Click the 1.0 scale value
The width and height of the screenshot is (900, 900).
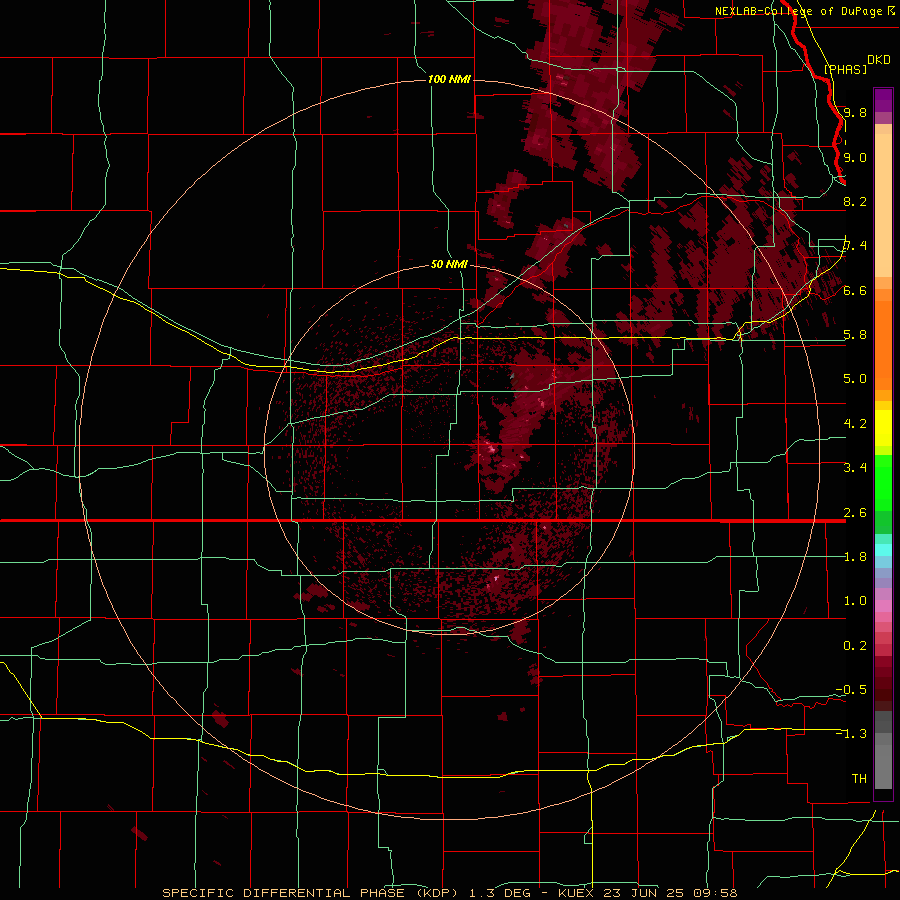click(855, 601)
